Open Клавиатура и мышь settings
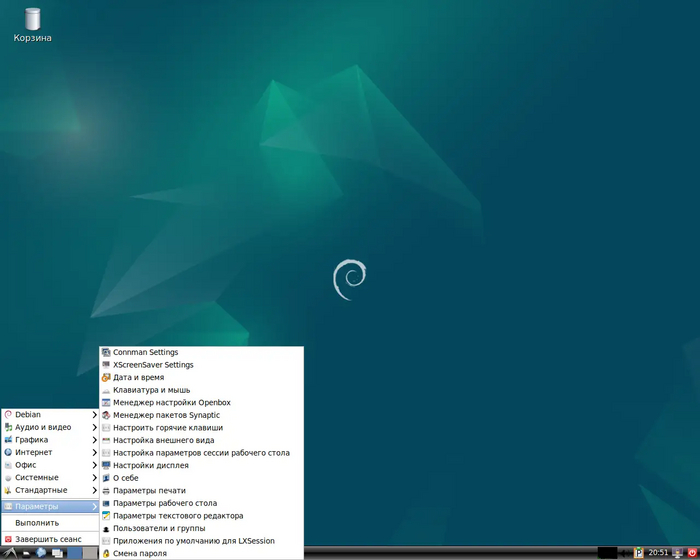 click(201, 390)
